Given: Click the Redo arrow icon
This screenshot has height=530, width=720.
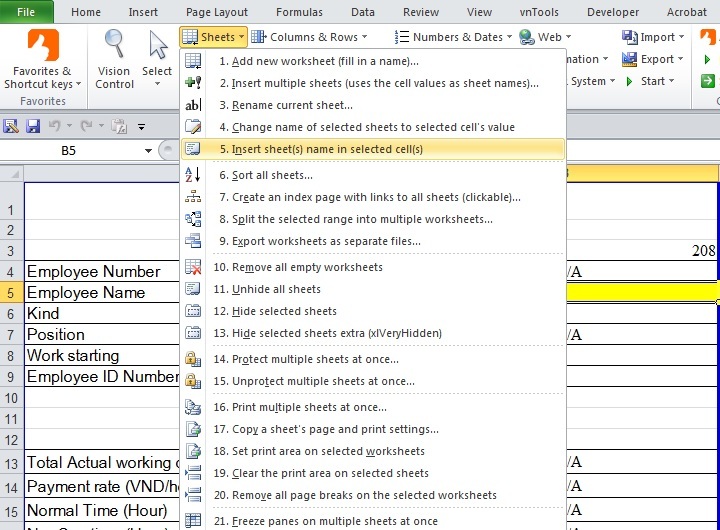Looking at the screenshot, I should (x=86, y=125).
